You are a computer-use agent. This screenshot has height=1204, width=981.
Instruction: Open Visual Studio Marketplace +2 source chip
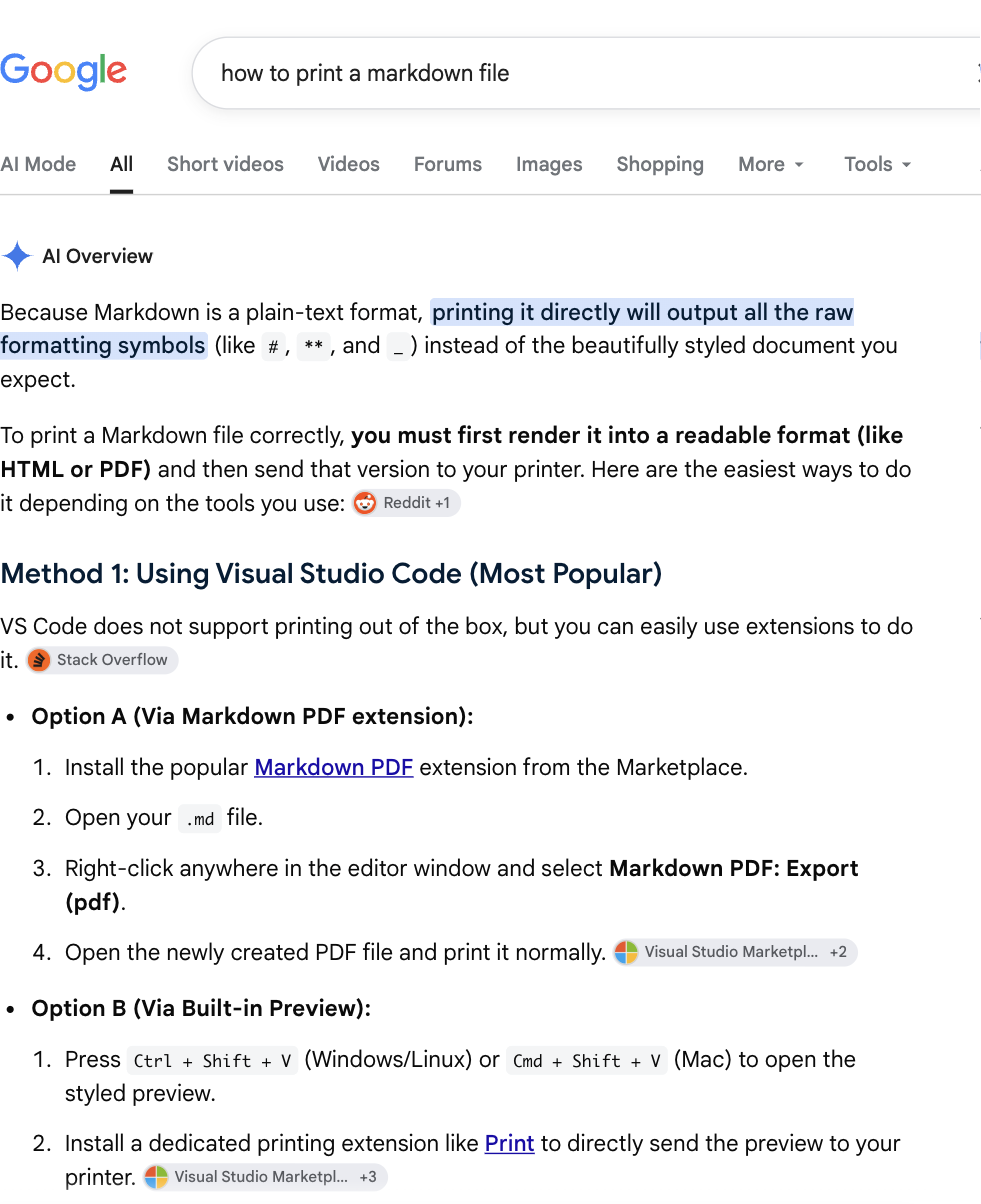(735, 952)
